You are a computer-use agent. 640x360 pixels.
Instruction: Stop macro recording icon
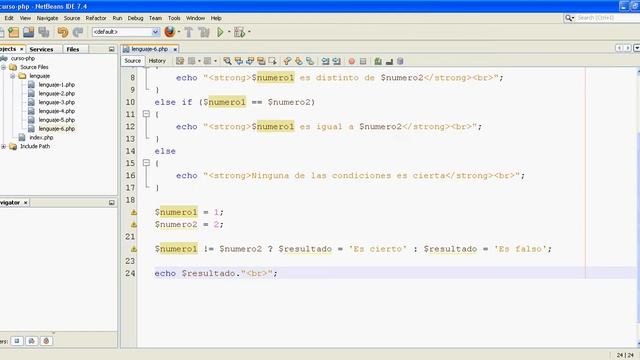[363, 61]
